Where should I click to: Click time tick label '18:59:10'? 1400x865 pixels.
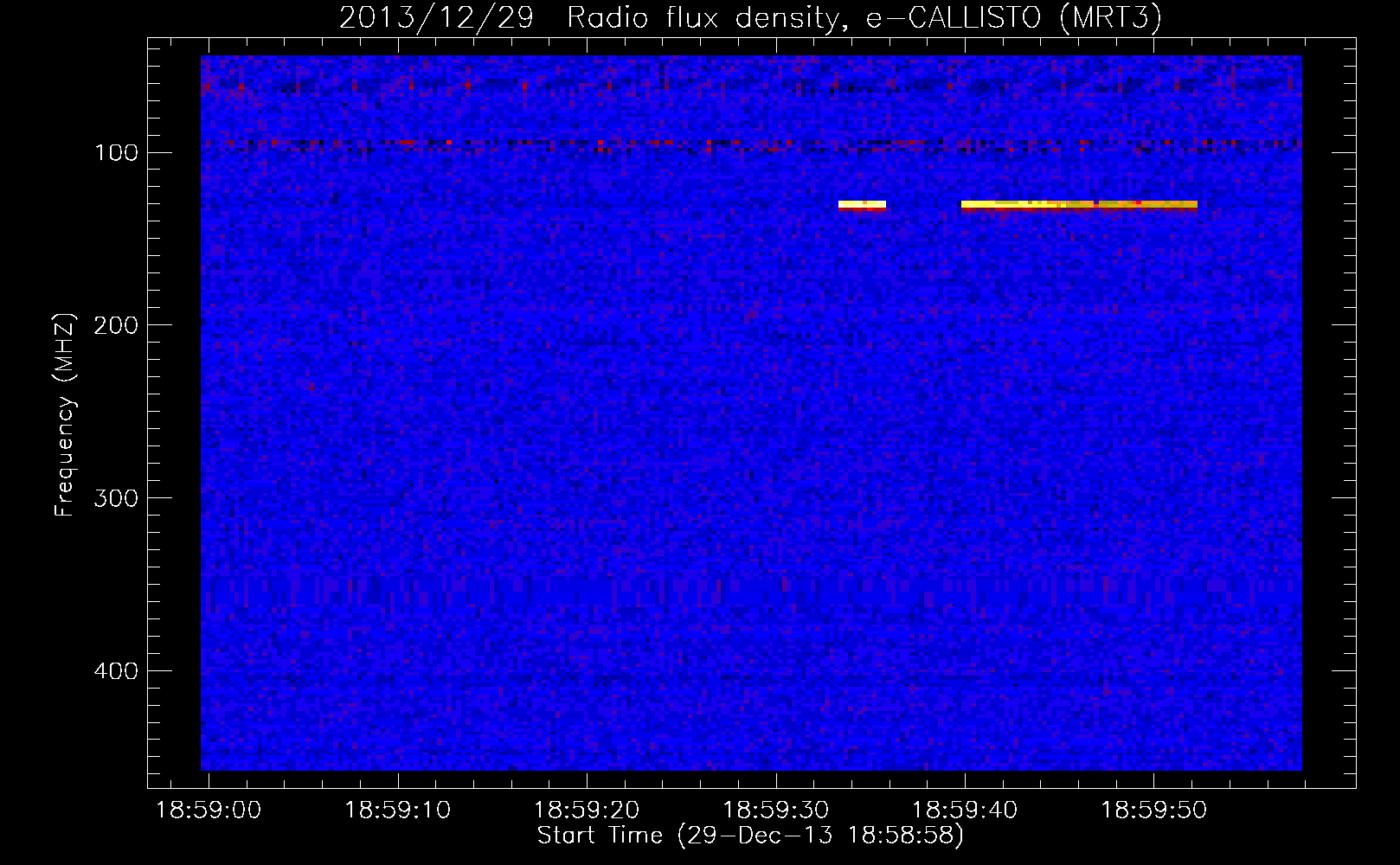point(398,811)
